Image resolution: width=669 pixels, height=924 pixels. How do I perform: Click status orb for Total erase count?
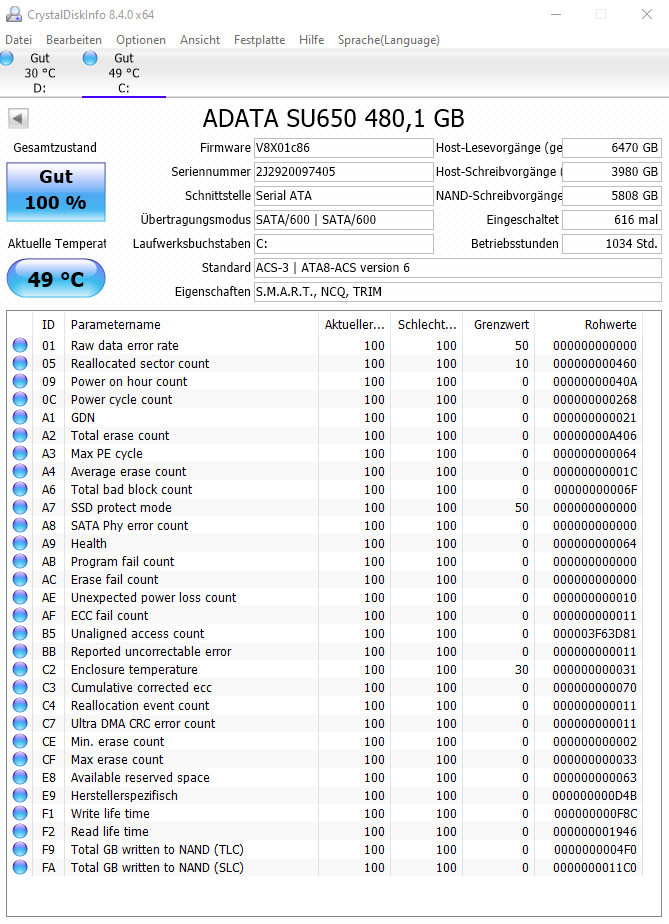pos(20,435)
